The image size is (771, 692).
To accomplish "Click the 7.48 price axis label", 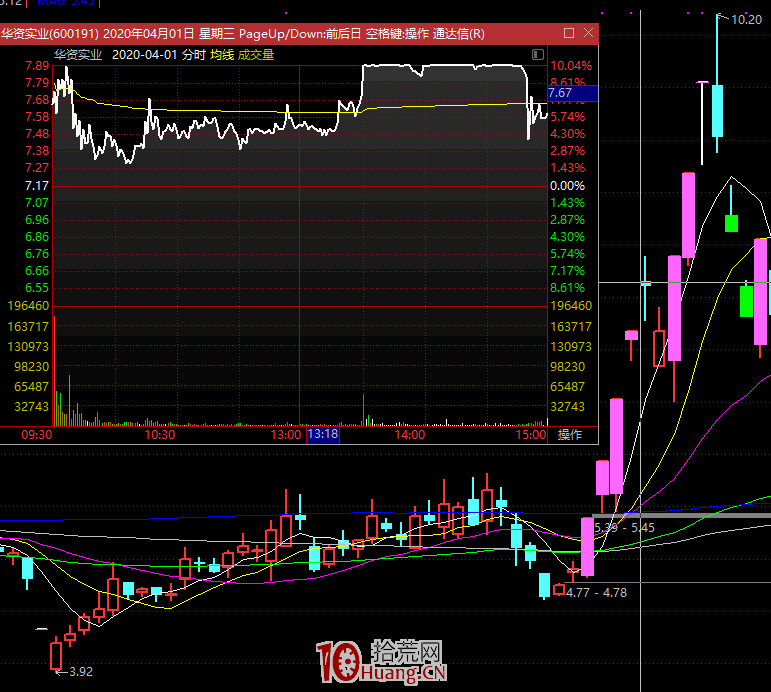I will [x=37, y=134].
